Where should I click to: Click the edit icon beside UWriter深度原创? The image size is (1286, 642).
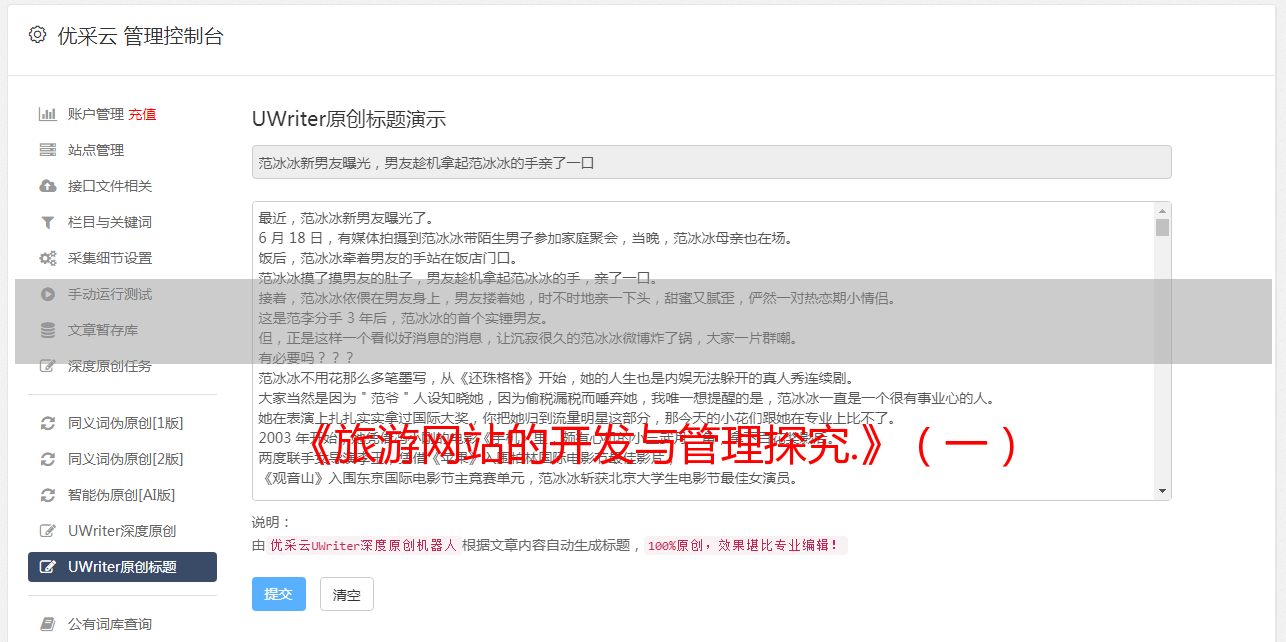point(47,531)
